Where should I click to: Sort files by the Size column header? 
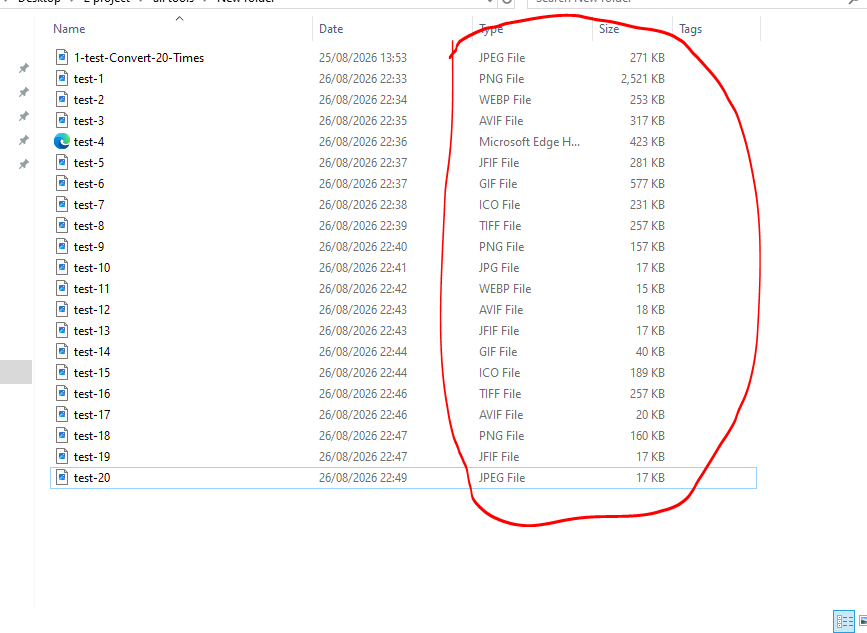click(609, 29)
